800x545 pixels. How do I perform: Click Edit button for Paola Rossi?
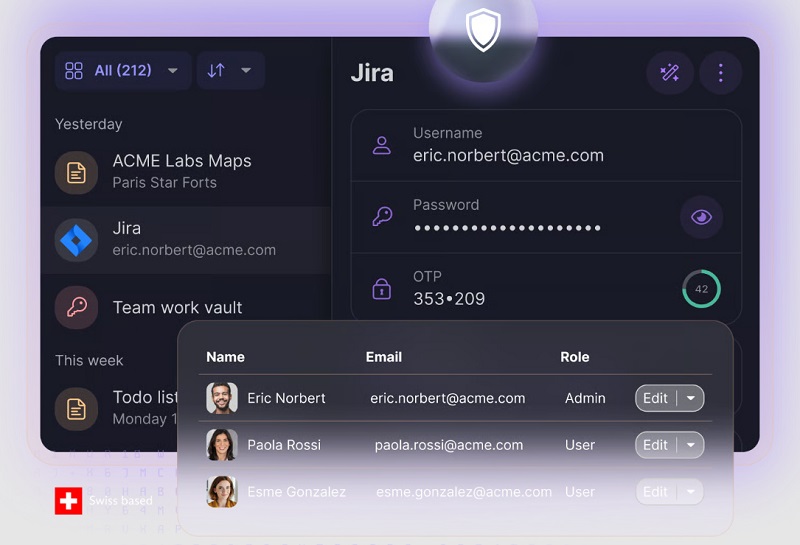click(x=655, y=445)
